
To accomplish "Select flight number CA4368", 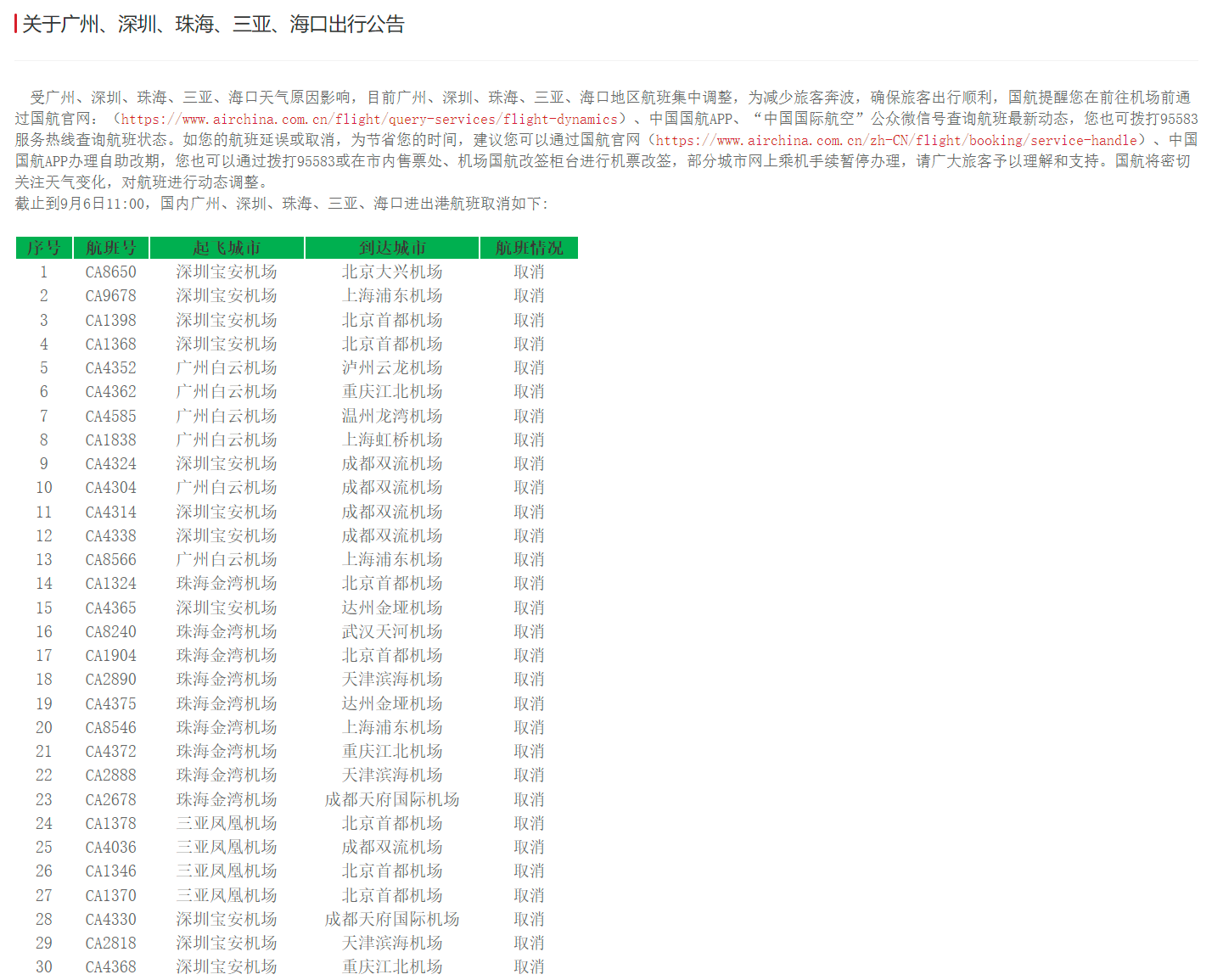I will coord(111,967).
